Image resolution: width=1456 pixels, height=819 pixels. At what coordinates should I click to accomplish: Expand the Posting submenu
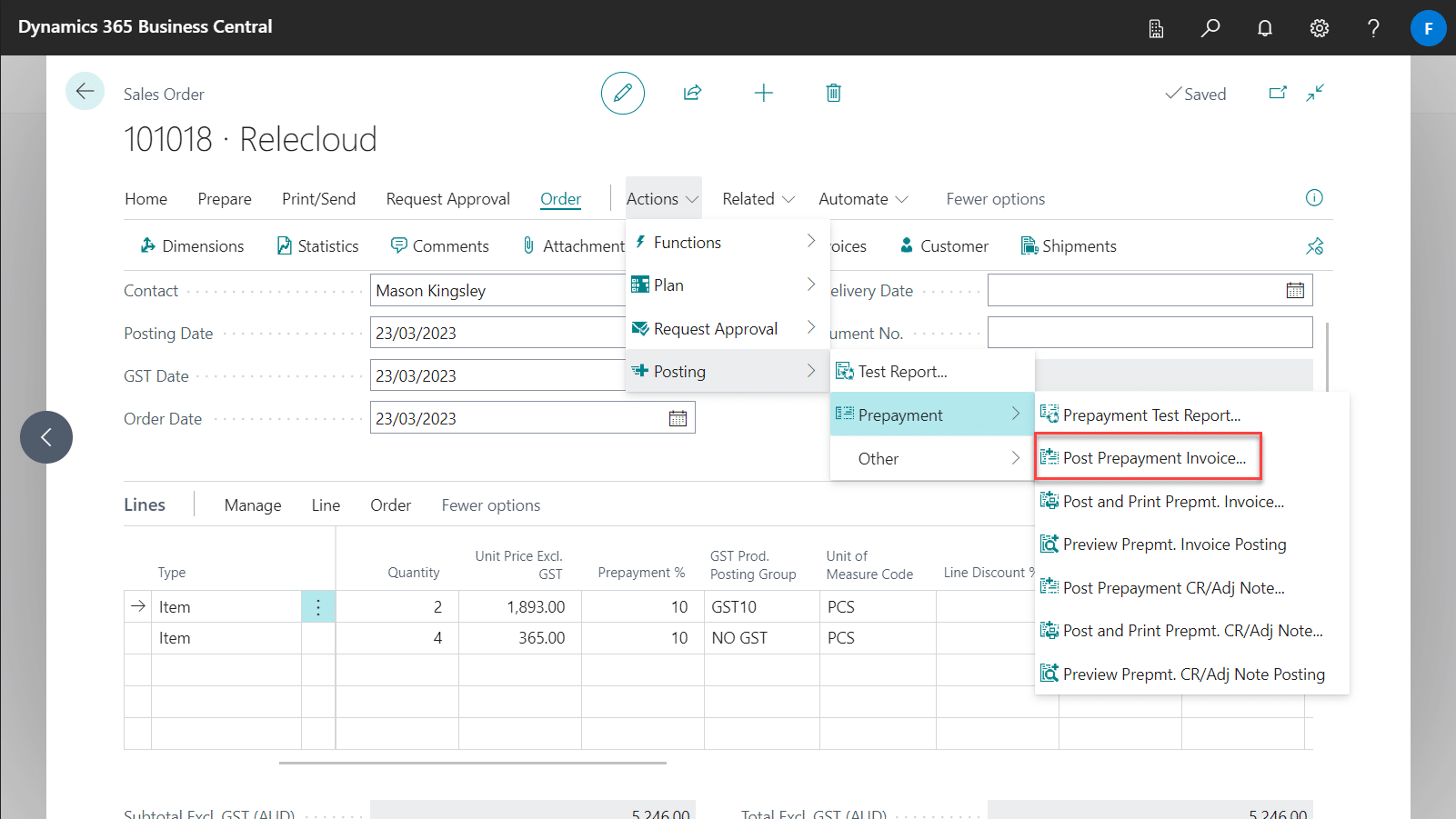click(728, 371)
